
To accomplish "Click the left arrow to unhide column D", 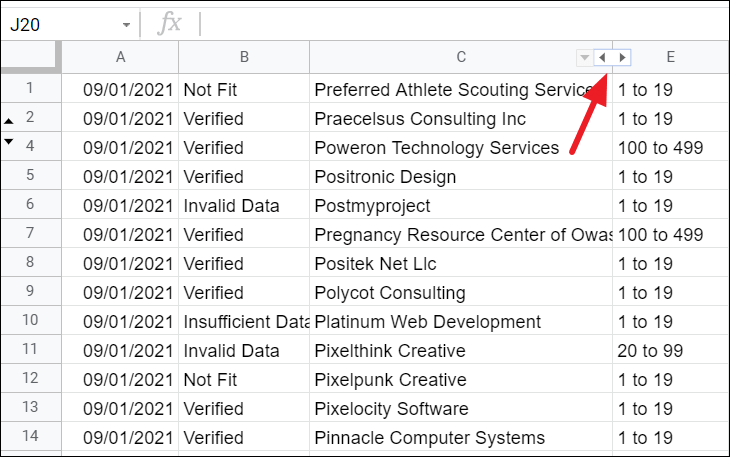I will tap(602, 58).
